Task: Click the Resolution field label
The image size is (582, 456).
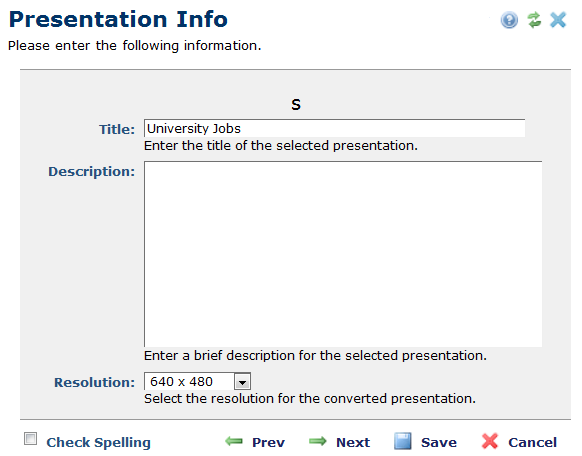Action: (94, 383)
